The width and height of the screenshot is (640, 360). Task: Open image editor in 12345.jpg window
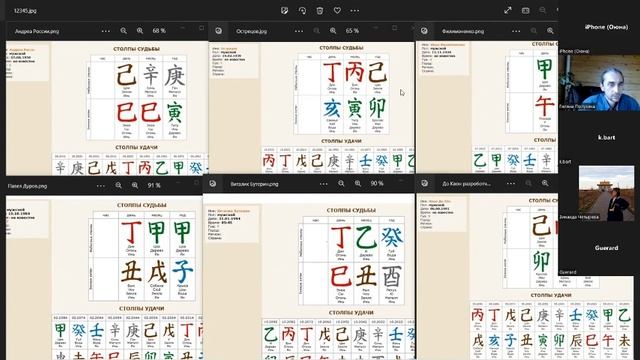(x=284, y=11)
